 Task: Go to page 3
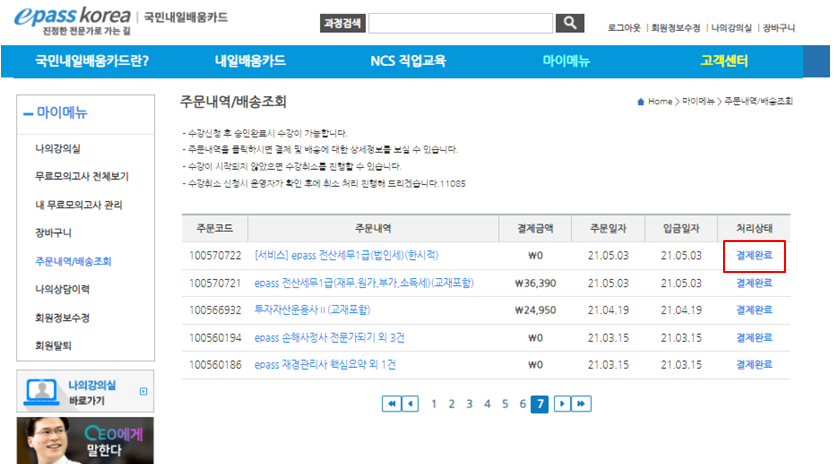coord(469,404)
